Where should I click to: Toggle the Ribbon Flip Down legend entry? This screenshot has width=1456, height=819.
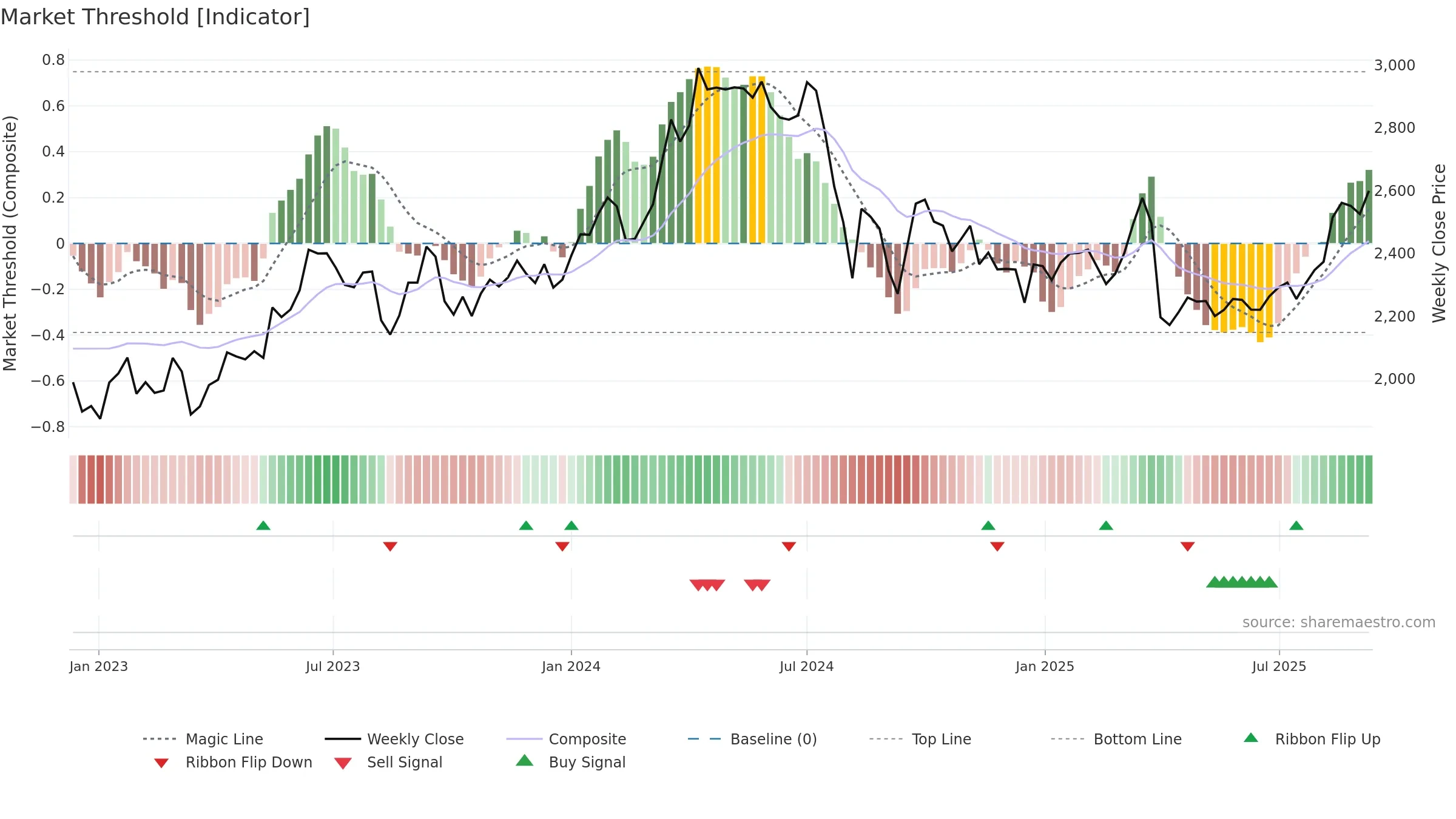tap(234, 762)
